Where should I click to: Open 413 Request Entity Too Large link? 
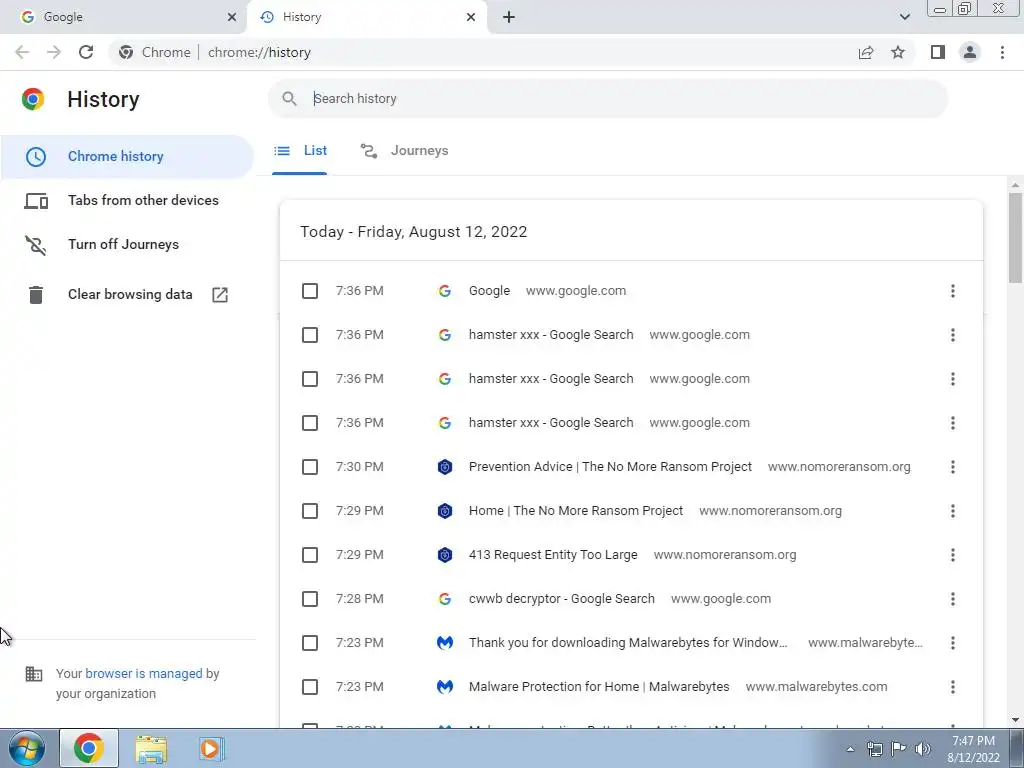pos(552,555)
